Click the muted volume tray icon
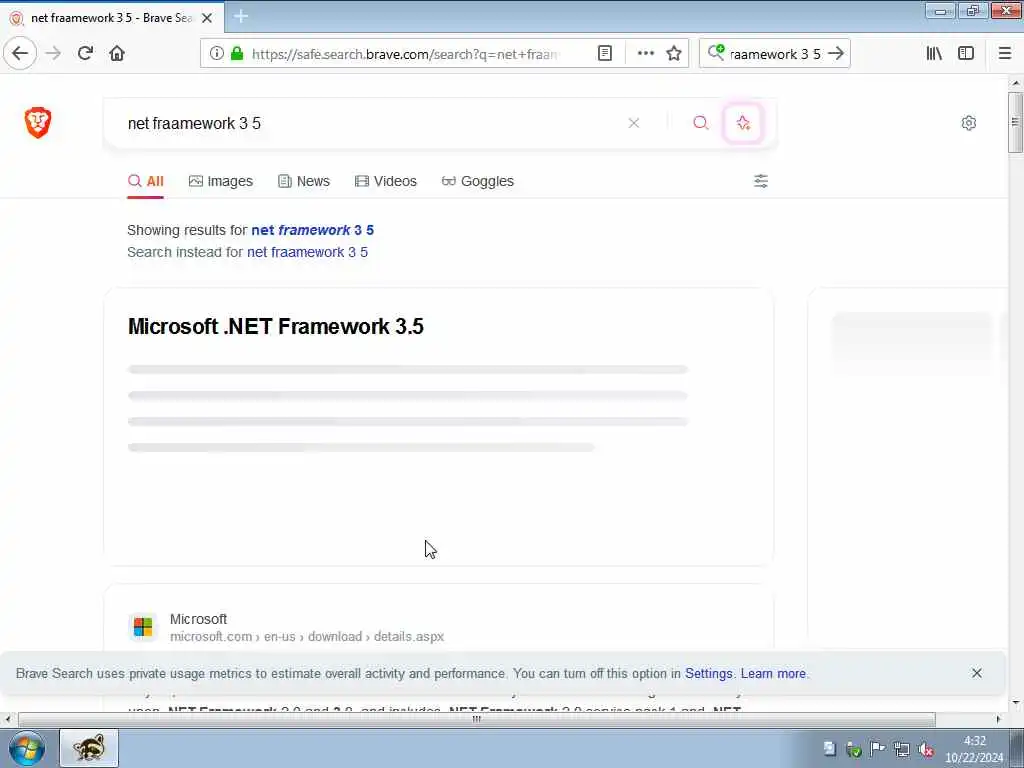This screenshot has width=1024, height=768. pos(925,749)
